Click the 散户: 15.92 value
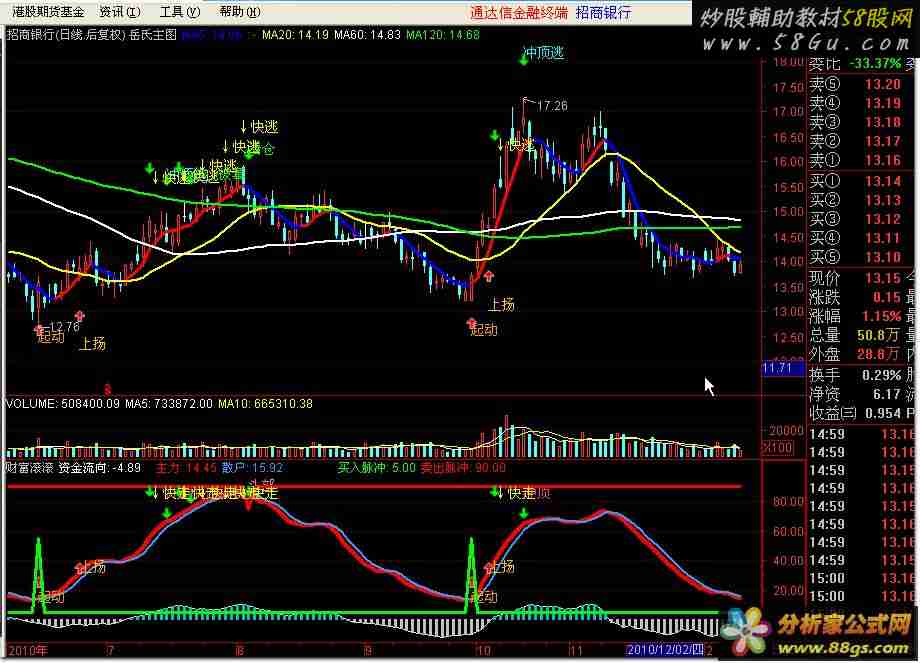920x663 pixels. point(252,468)
